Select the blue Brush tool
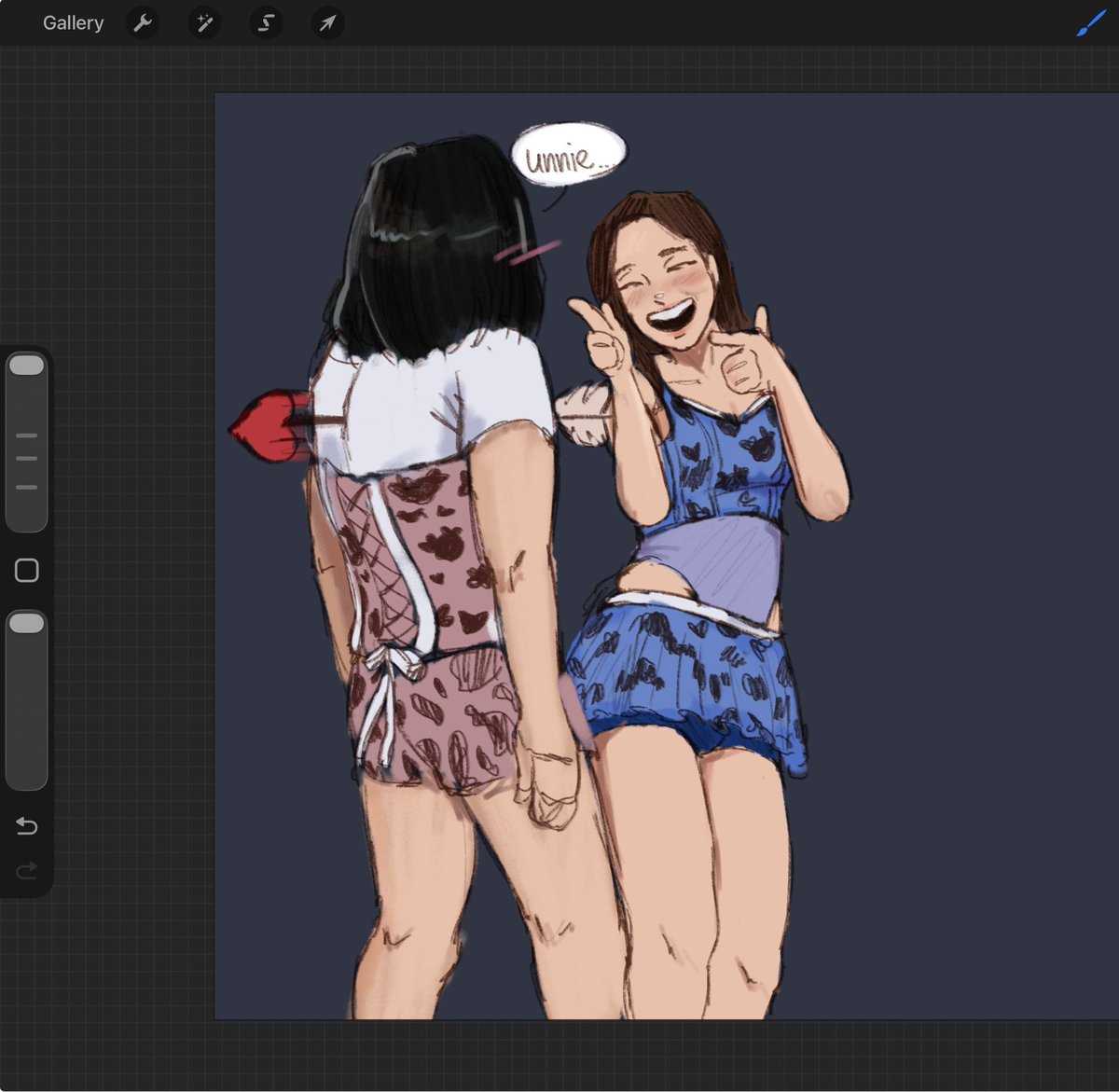1119x1092 pixels. pos(1090,22)
